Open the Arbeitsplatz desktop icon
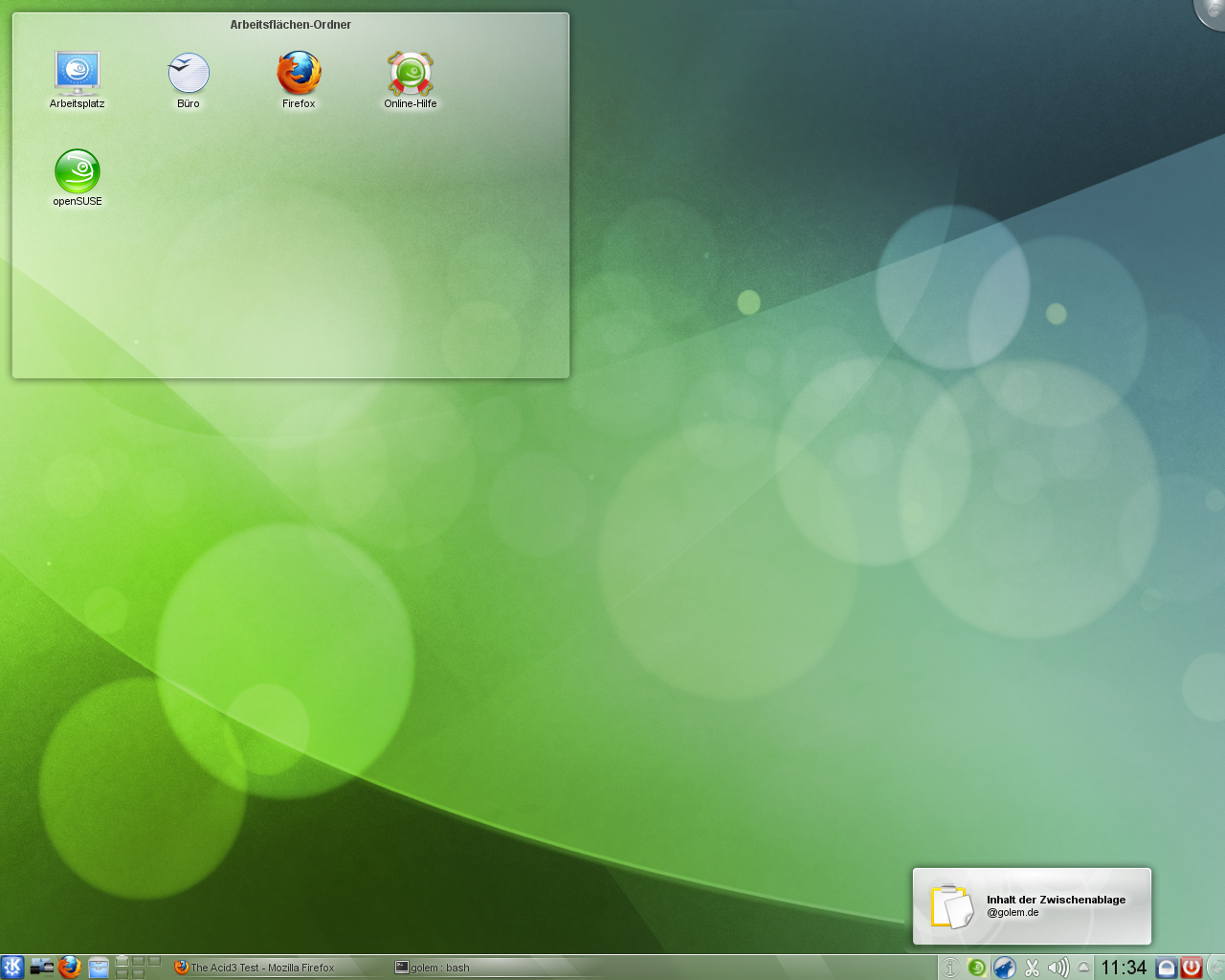Screen dimensions: 1225x980 tap(77, 75)
